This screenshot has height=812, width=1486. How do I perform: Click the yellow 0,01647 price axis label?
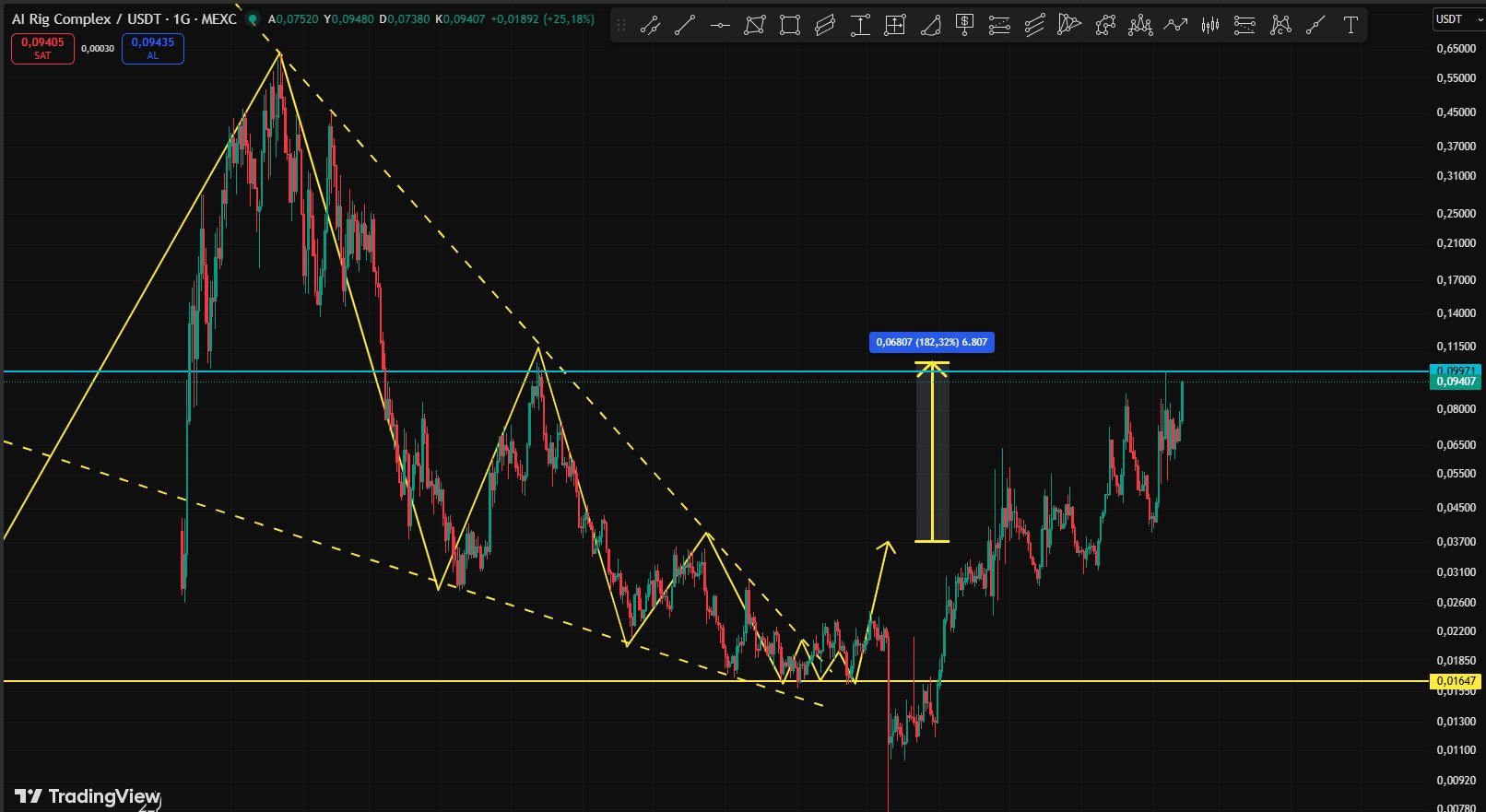(1455, 681)
